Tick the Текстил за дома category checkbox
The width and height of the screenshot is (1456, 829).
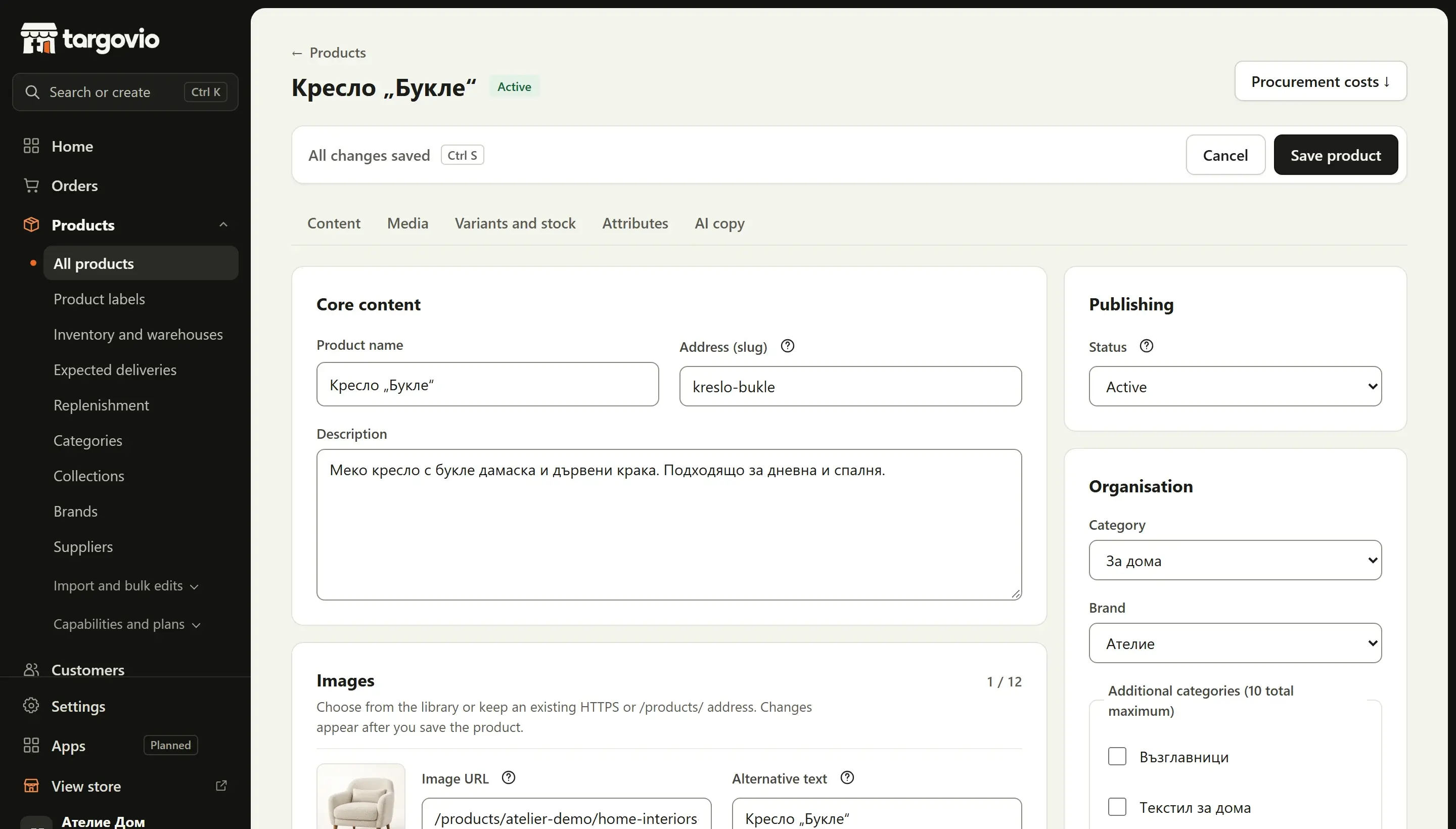[x=1117, y=806]
